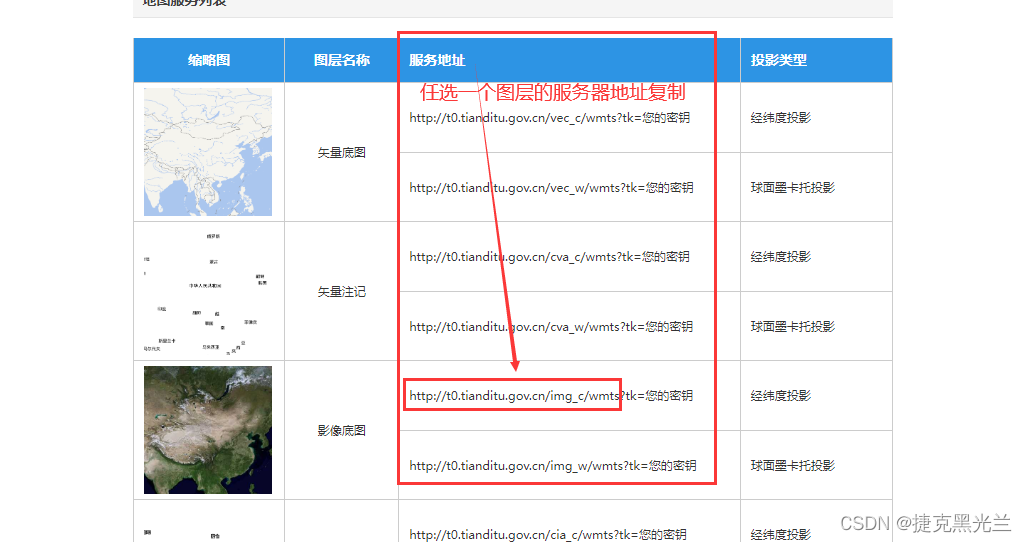Click the img_c/wmts service address
This screenshot has height=542, width=1027.
(x=551, y=396)
